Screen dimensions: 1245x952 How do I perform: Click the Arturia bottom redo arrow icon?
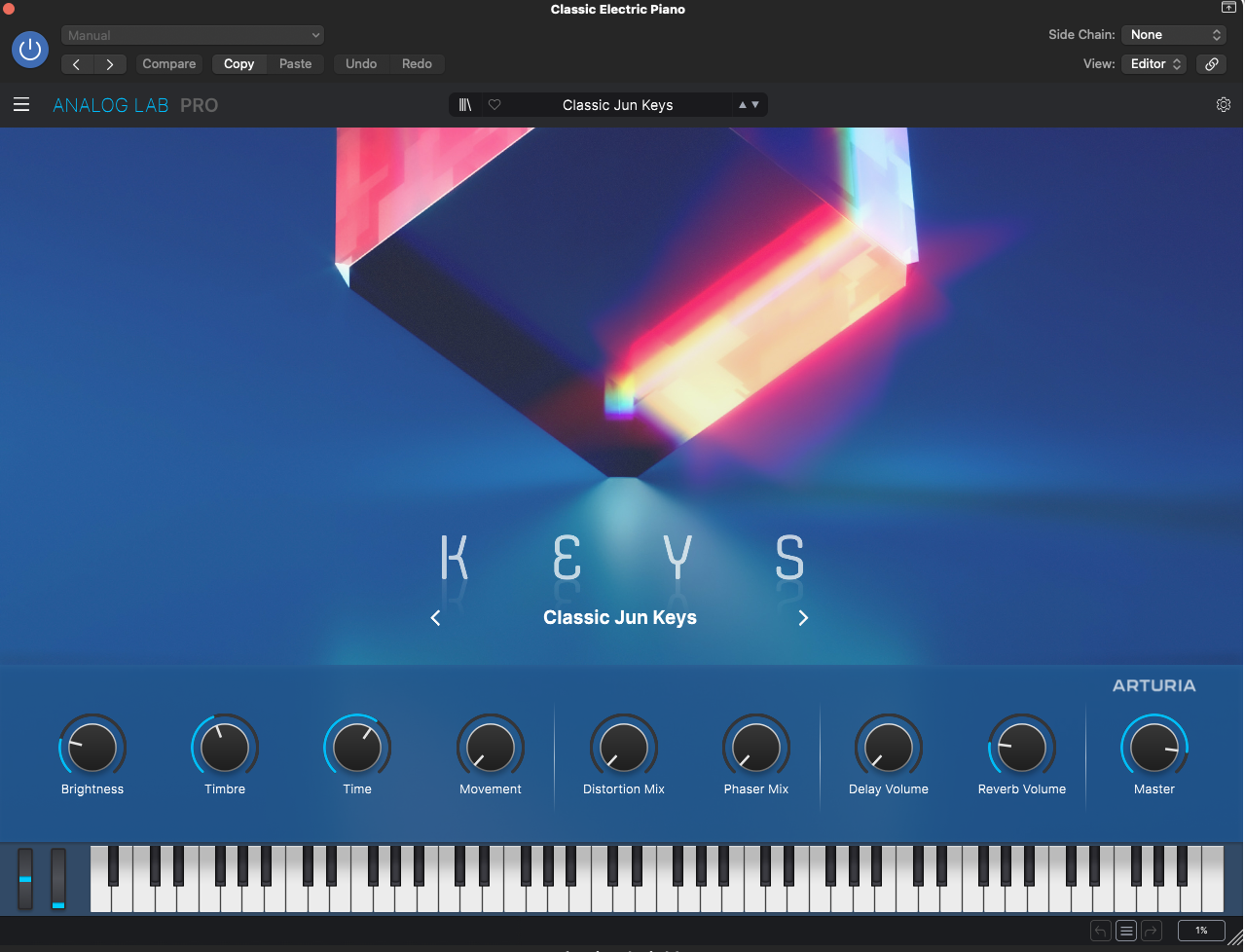pos(1152,931)
